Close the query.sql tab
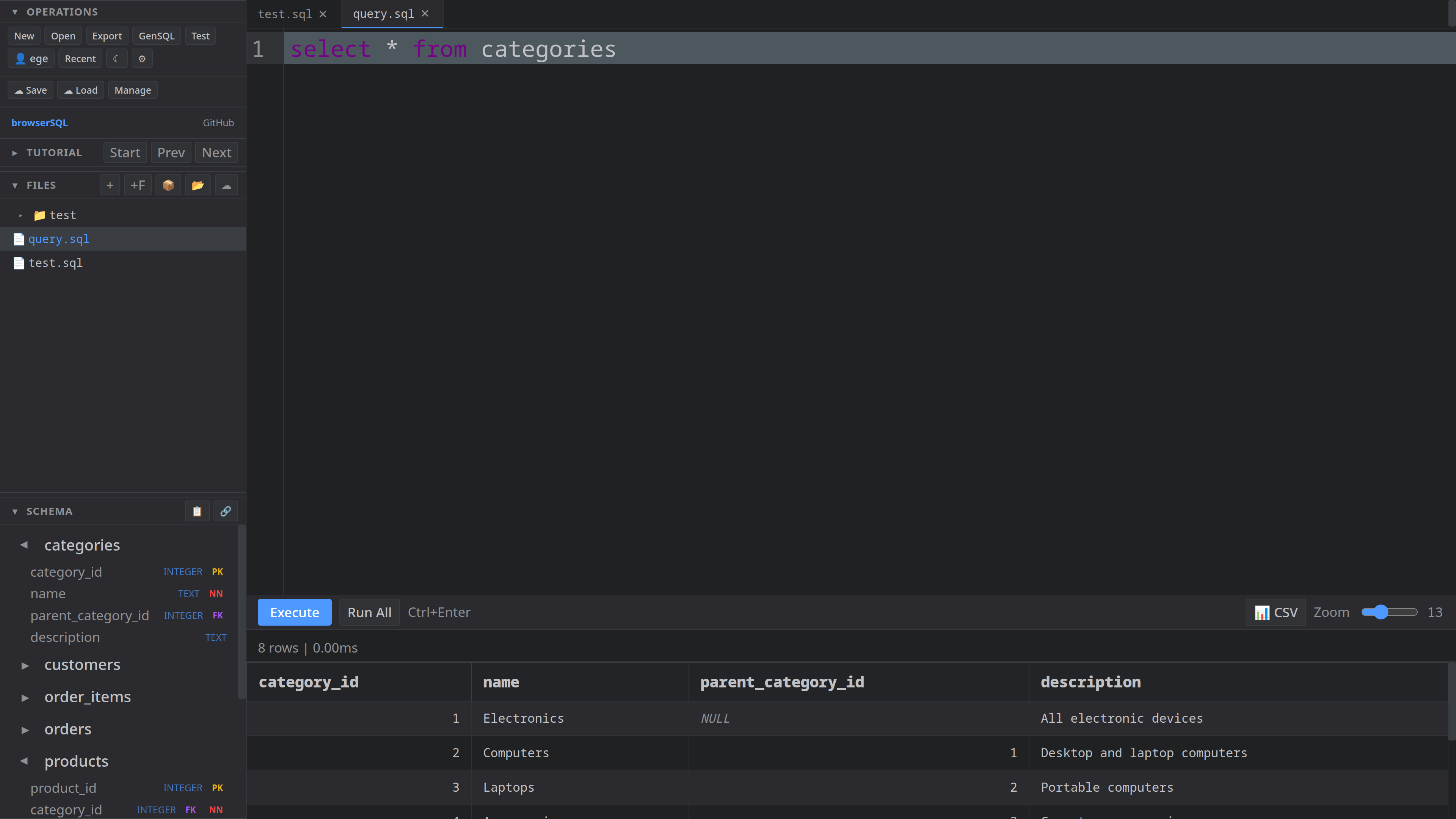1456x819 pixels. coord(425,14)
